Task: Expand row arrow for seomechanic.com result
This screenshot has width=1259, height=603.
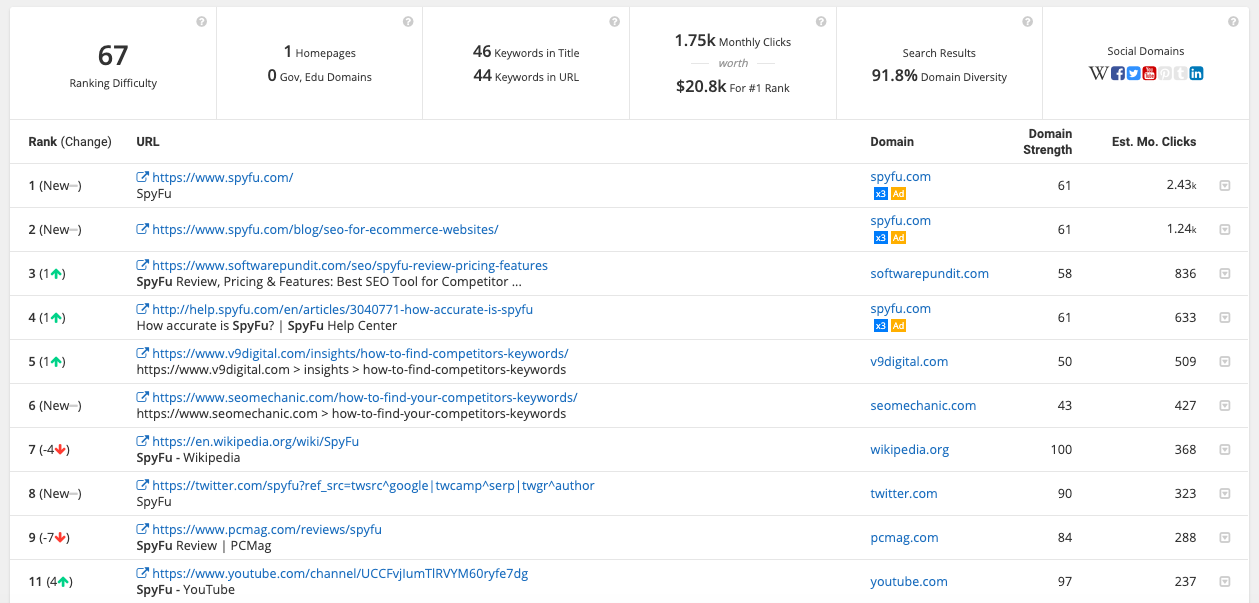Action: point(1225,406)
